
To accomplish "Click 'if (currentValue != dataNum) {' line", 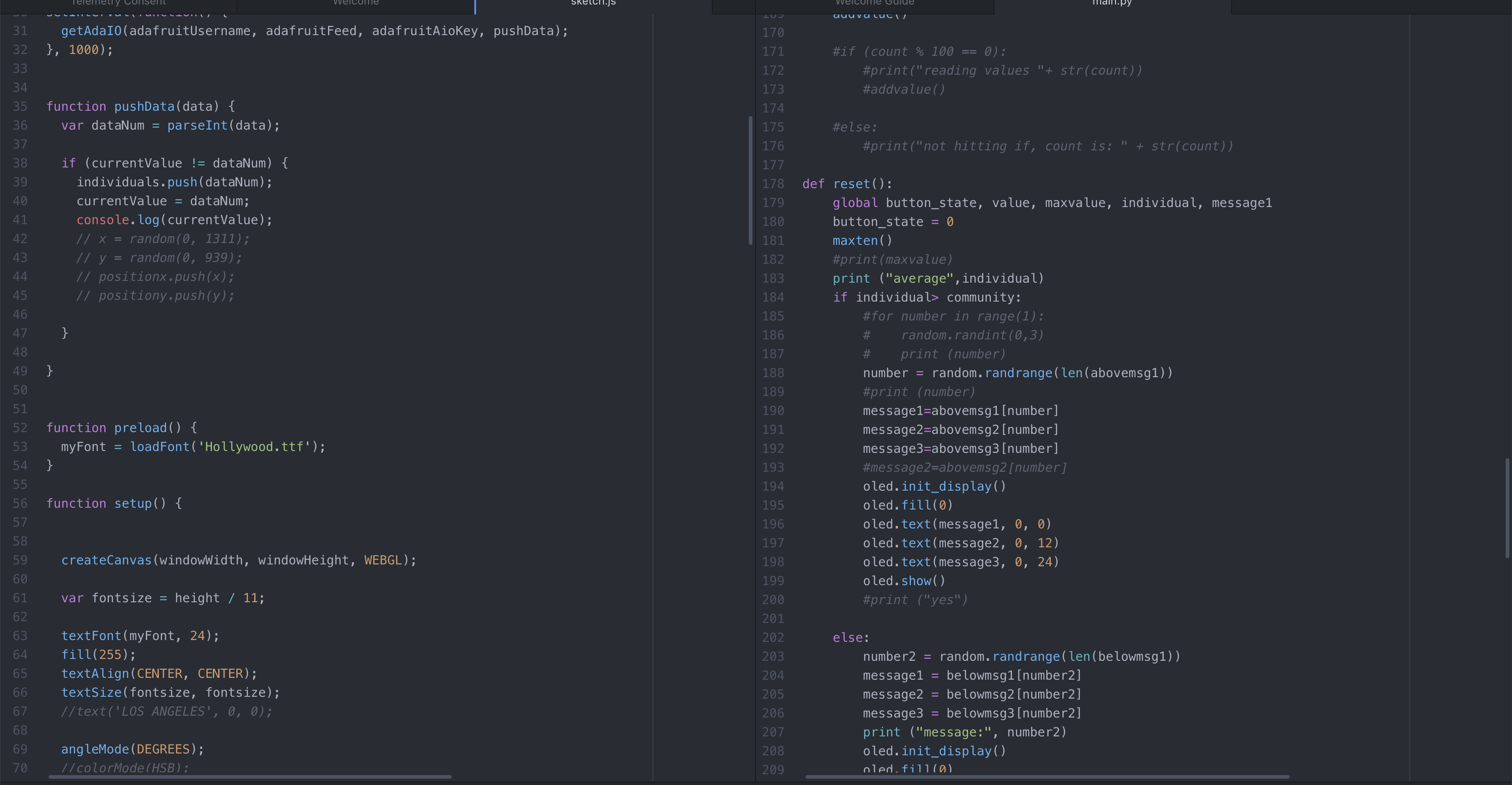I will pyautogui.click(x=175, y=163).
